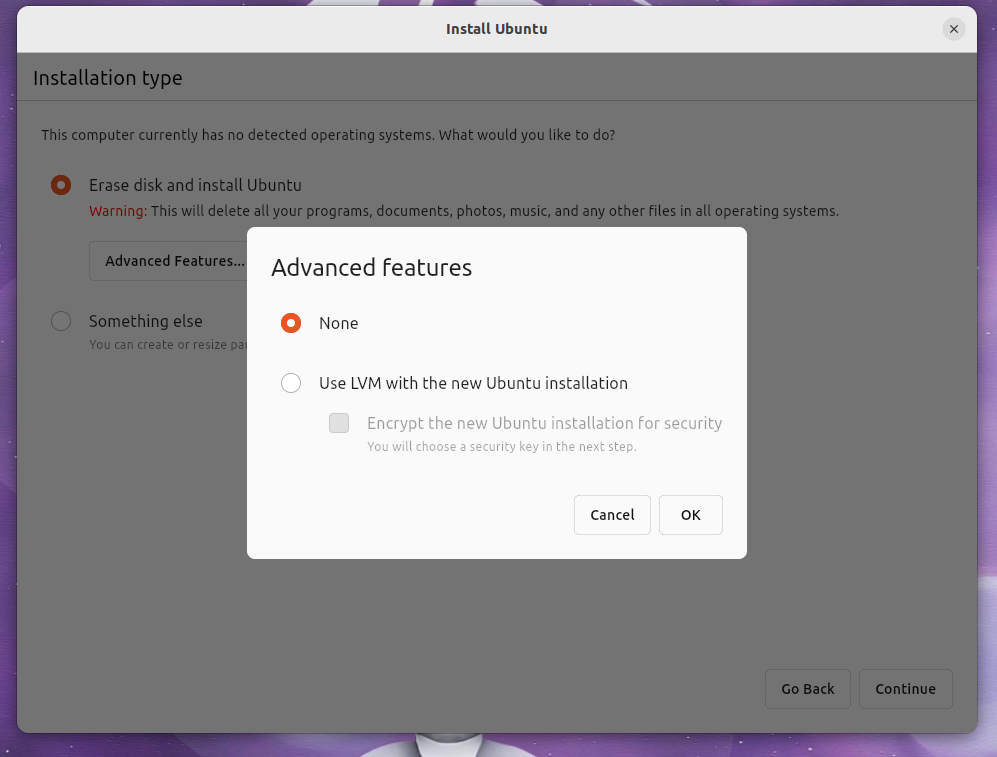Pick the "Something else" installation option
This screenshot has height=757, width=997.
tap(61, 321)
